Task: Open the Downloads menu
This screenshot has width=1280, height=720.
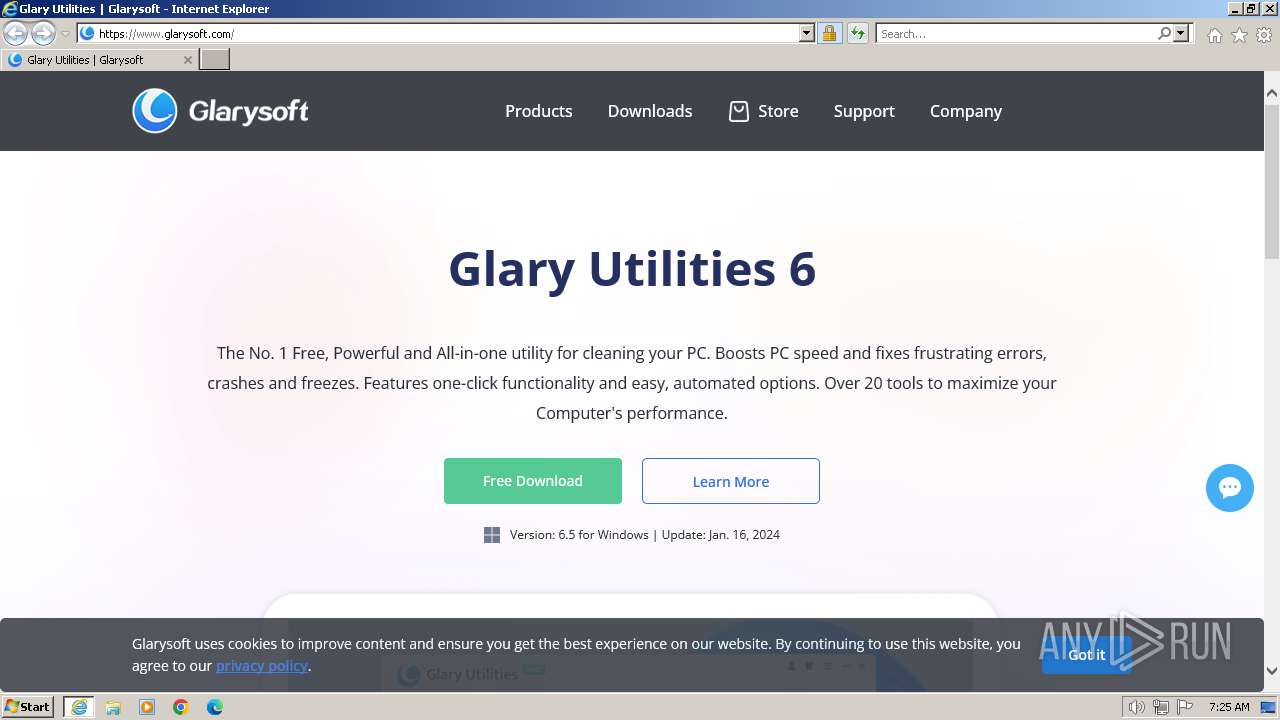Action: pyautogui.click(x=650, y=111)
